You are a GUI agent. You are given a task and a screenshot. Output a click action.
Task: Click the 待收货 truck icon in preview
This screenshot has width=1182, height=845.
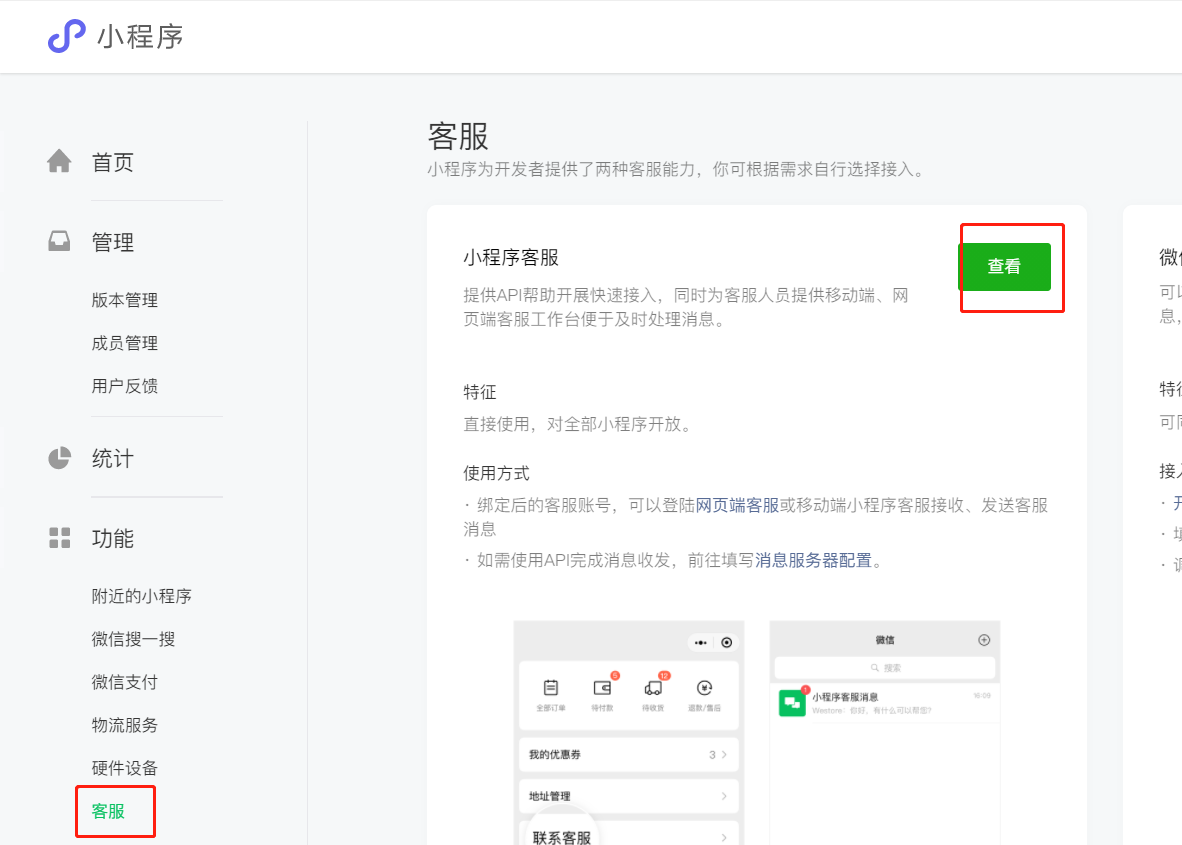pyautogui.click(x=653, y=688)
